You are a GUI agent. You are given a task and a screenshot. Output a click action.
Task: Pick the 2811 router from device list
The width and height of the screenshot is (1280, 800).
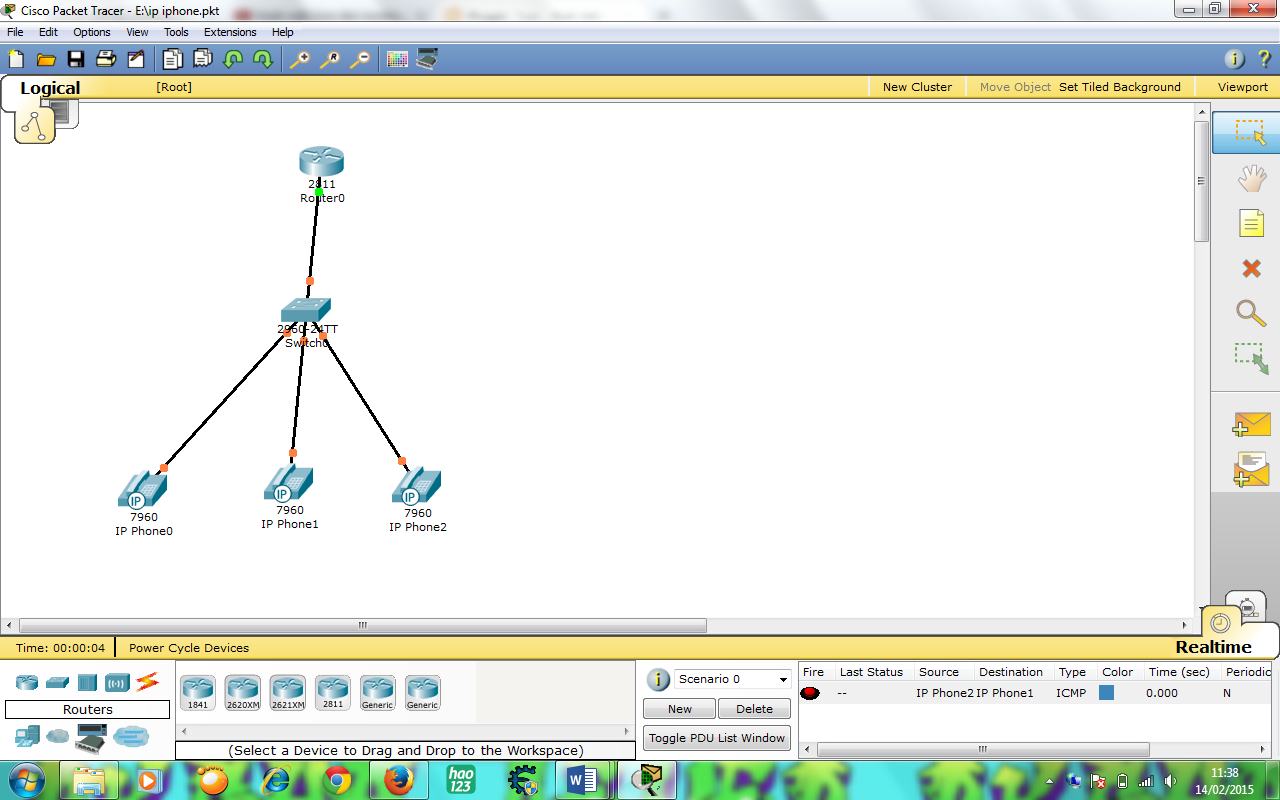[x=332, y=692]
